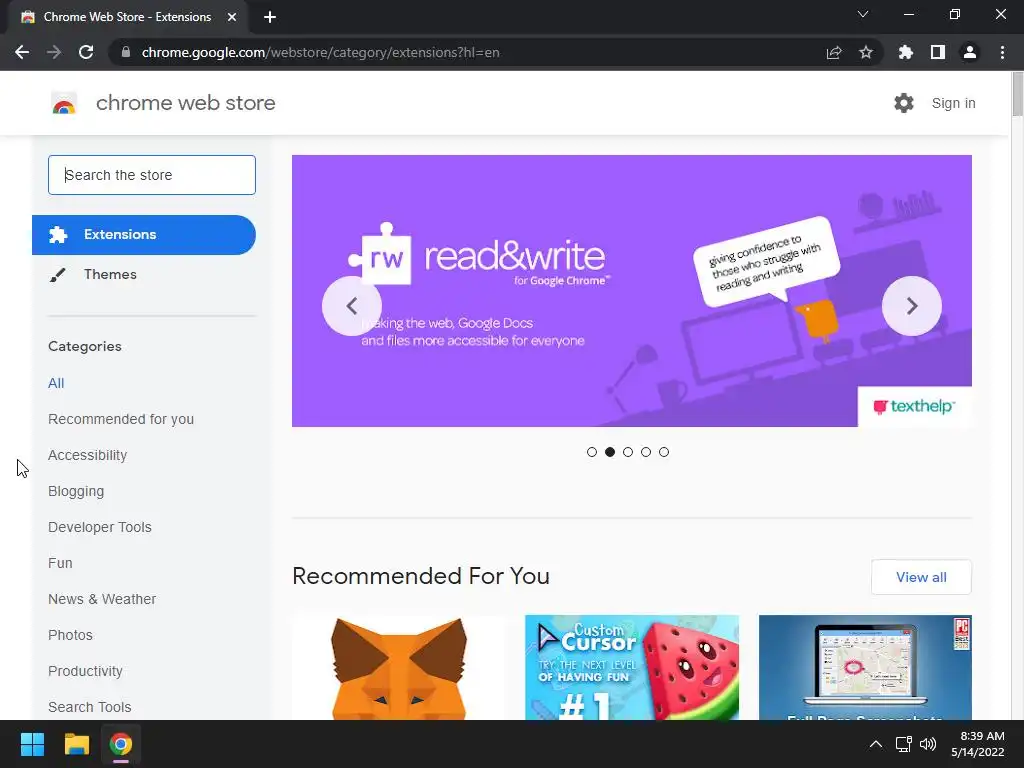Click the page vertical scrollbar thumb
This screenshot has width=1024, height=768.
coord(1017,95)
